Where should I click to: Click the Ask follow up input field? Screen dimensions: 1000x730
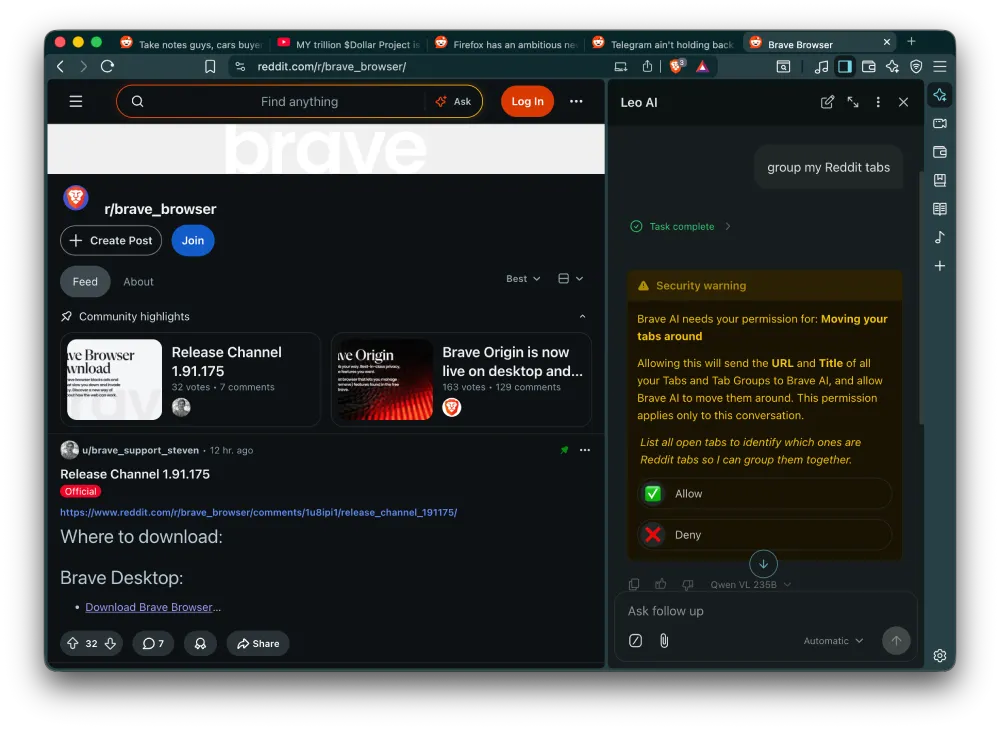(764, 611)
